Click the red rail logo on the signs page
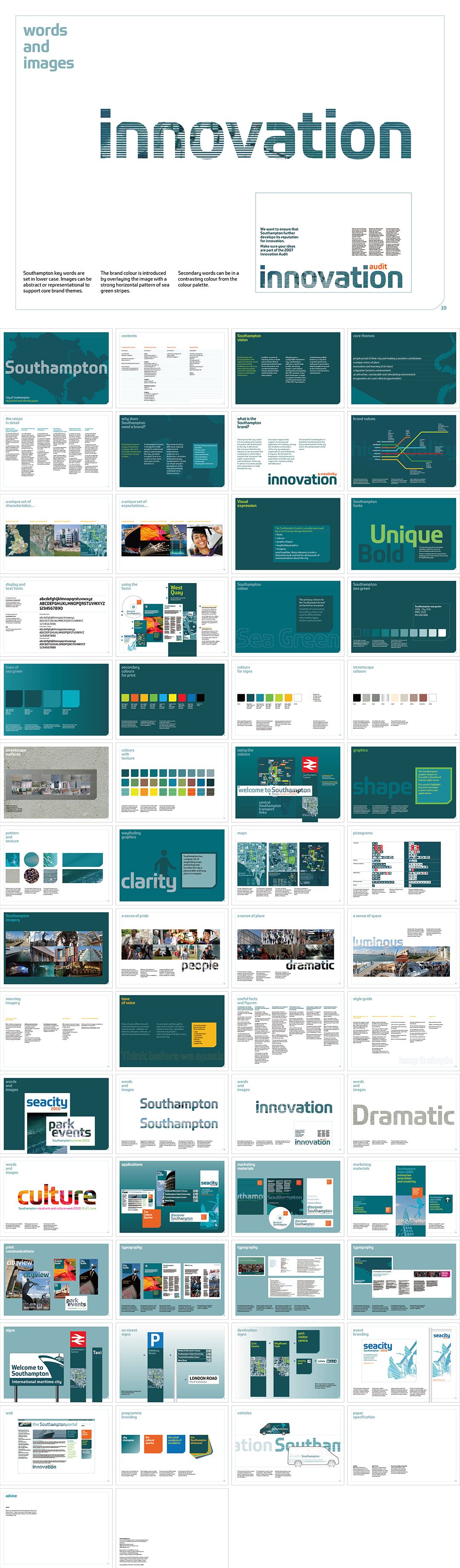Image resolution: width=460 pixels, height=1568 pixels. coord(78,1340)
